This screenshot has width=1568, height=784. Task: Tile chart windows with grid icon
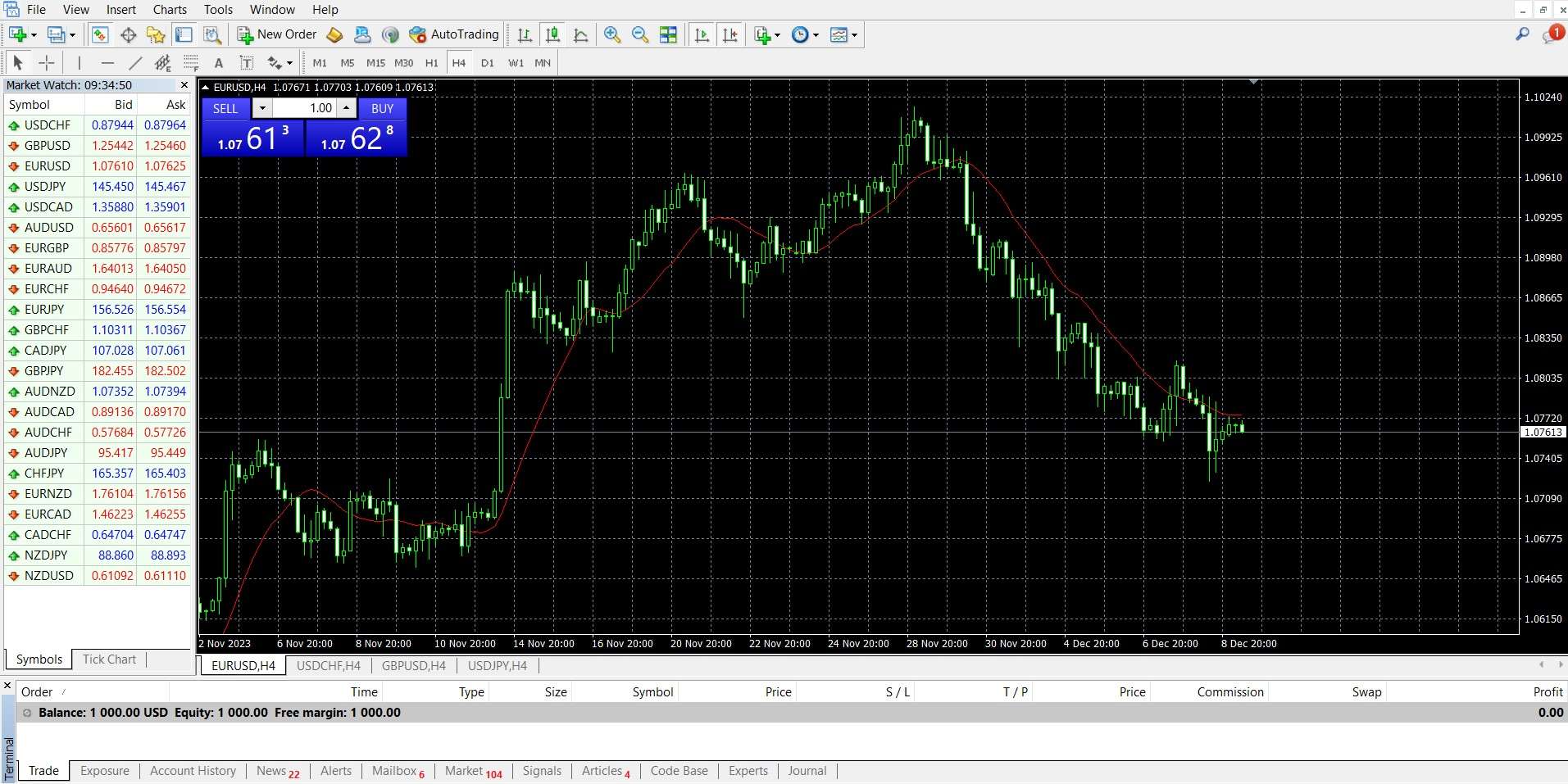point(669,34)
